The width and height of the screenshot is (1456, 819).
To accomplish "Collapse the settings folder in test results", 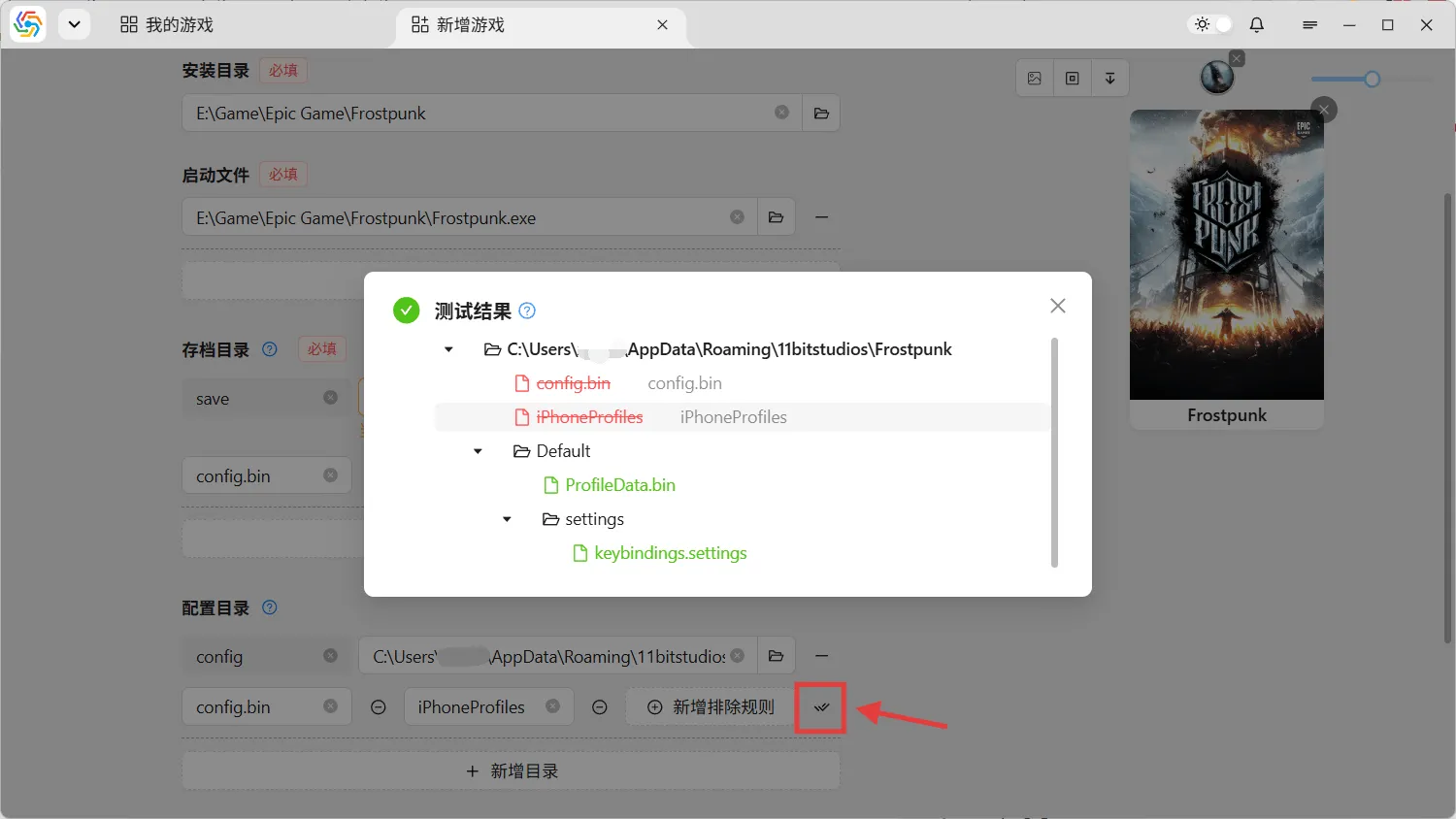I will pyautogui.click(x=507, y=519).
